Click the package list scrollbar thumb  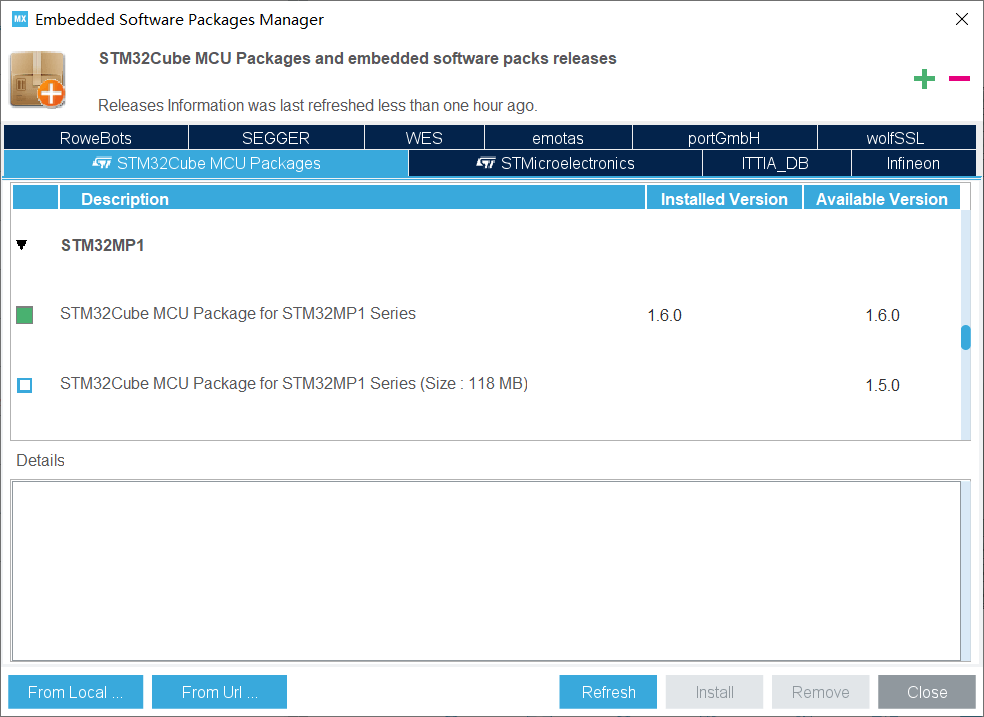966,337
